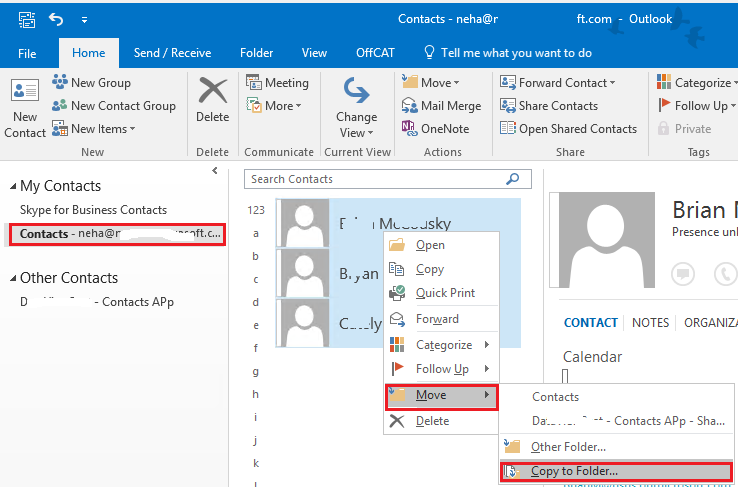Click the Private lock button
This screenshot has height=487, width=738.
(684, 129)
